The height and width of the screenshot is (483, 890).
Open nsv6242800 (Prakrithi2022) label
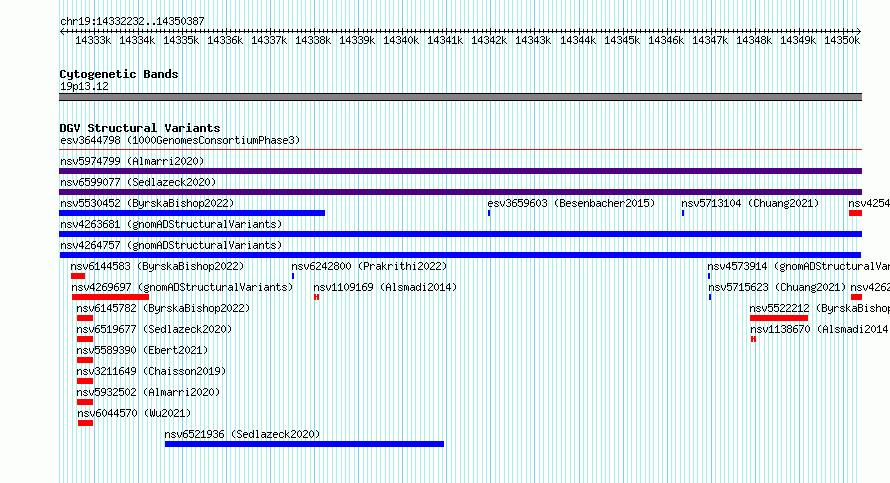[369, 266]
